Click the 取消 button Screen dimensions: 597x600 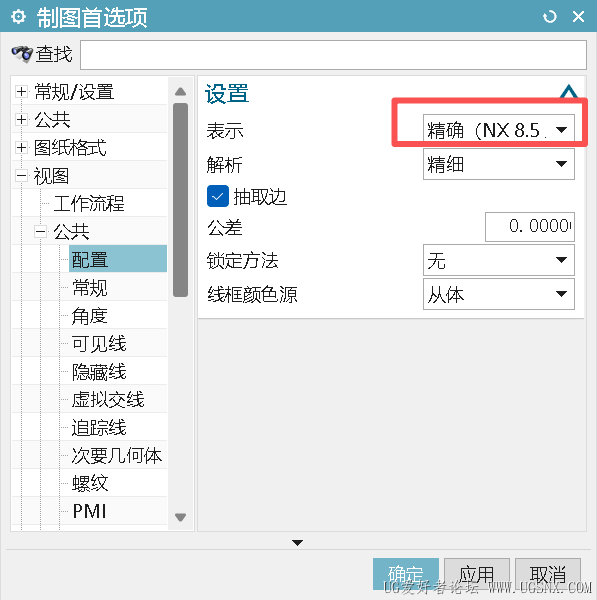(548, 574)
